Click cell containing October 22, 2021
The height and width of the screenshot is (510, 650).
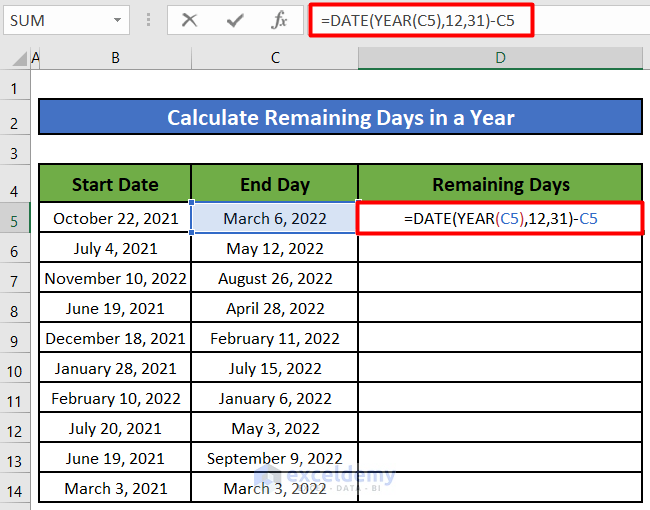tap(115, 219)
